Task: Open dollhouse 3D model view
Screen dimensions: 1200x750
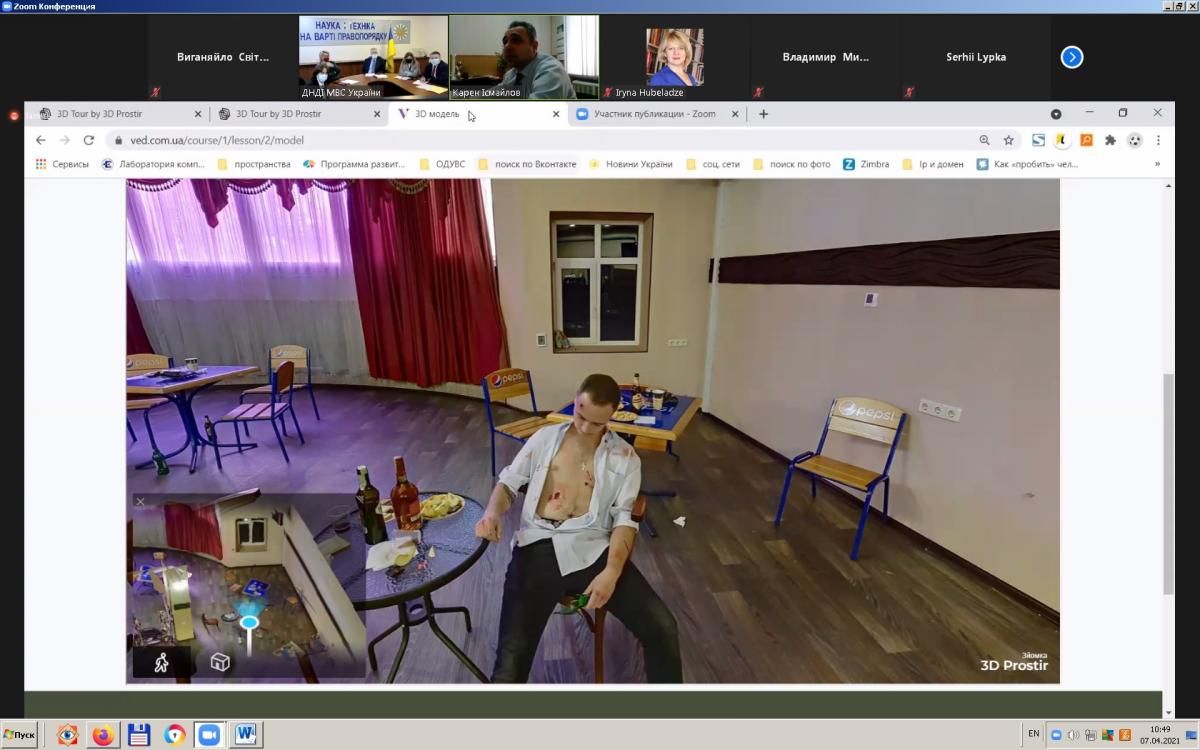Action: coord(220,662)
